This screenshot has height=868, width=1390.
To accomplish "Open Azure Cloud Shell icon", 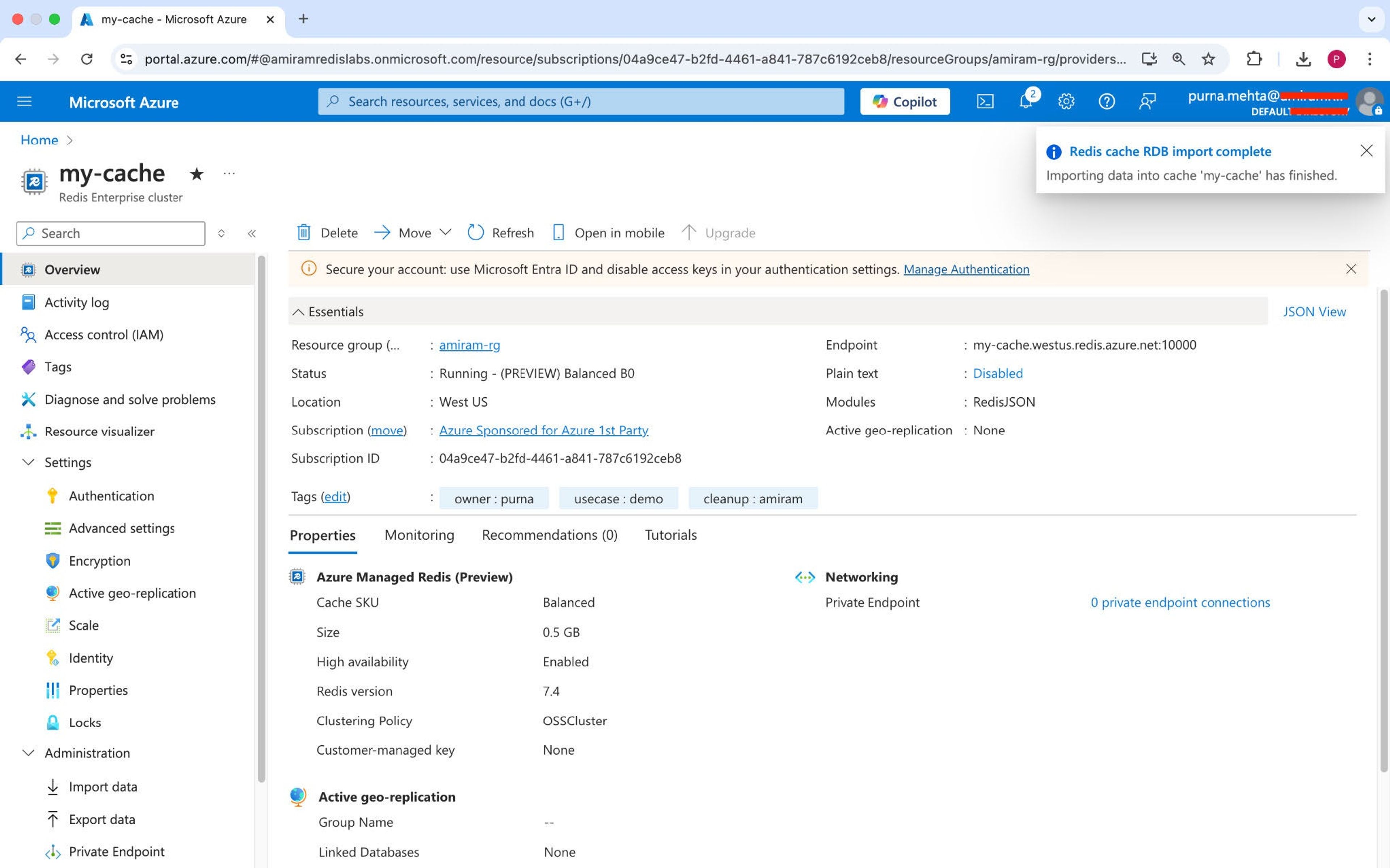I will coord(985,102).
